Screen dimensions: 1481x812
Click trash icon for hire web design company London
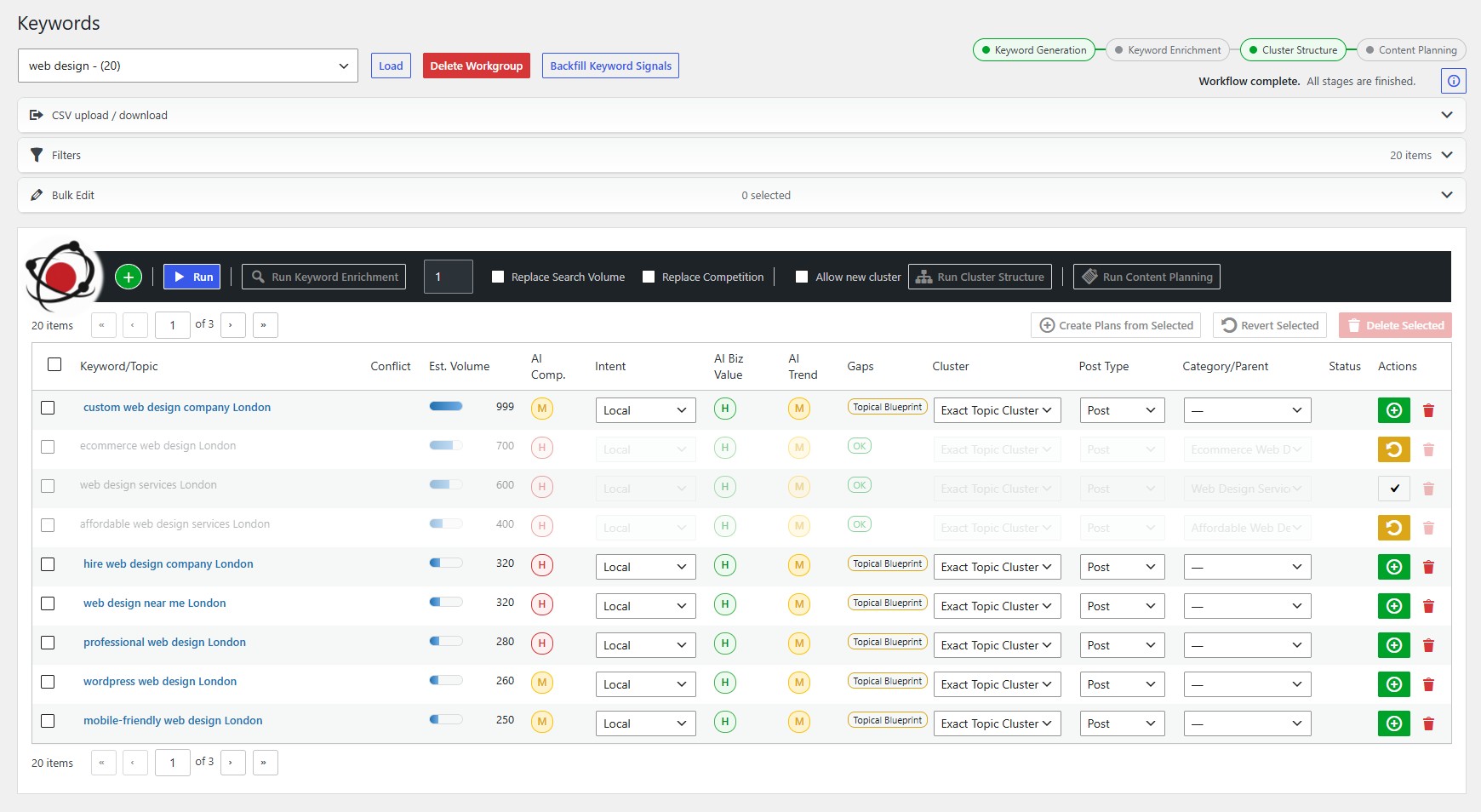tap(1429, 567)
